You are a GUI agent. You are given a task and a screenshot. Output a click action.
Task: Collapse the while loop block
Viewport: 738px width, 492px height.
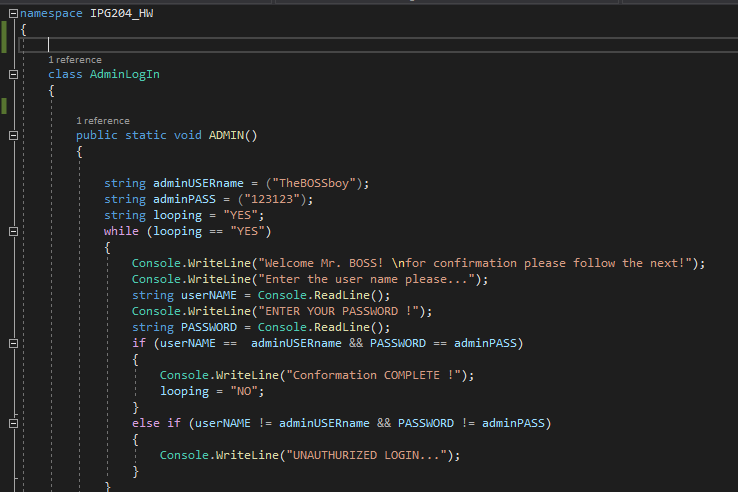(x=13, y=232)
